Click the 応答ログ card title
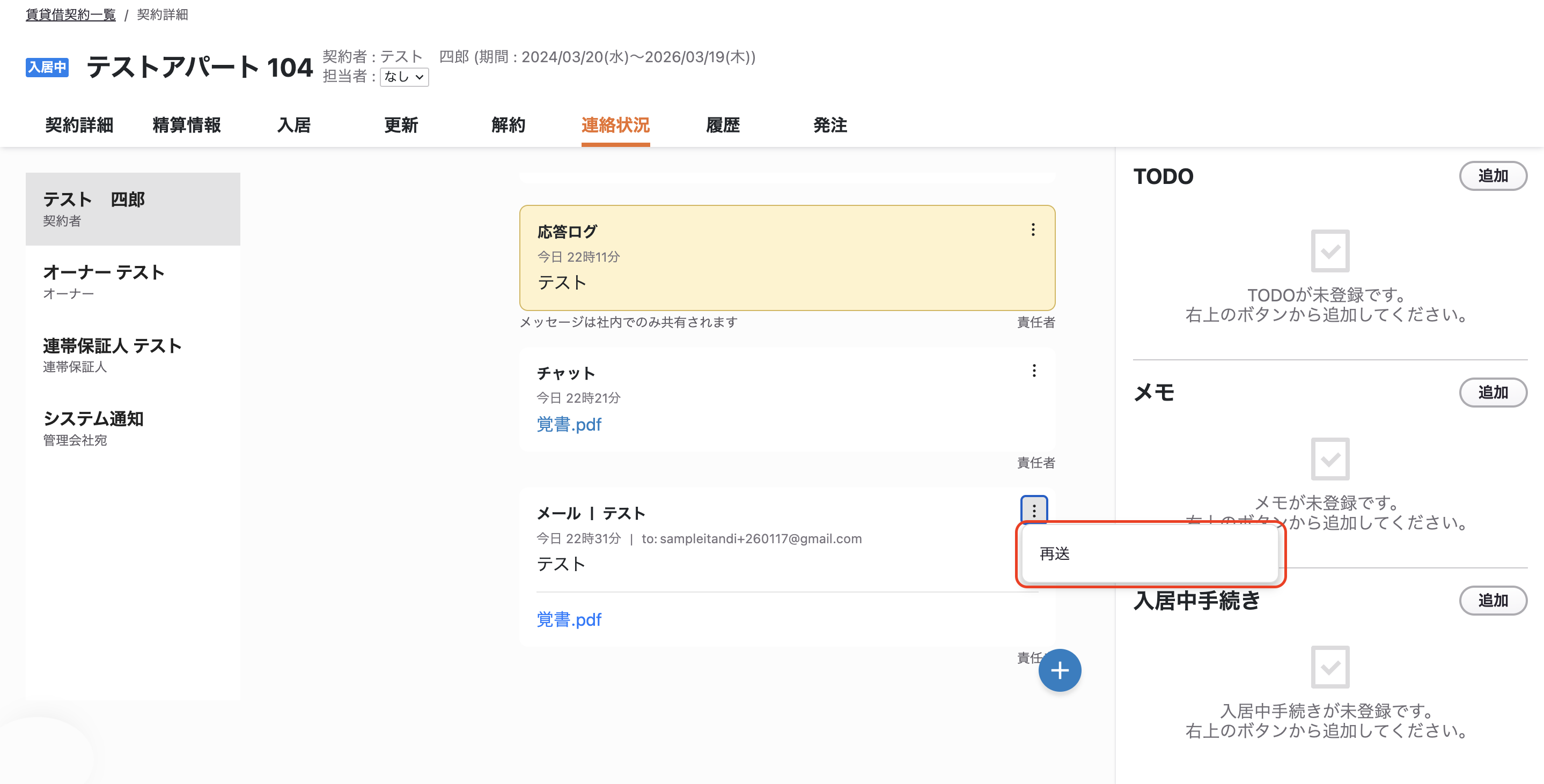Image resolution: width=1544 pixels, height=784 pixels. coord(567,231)
